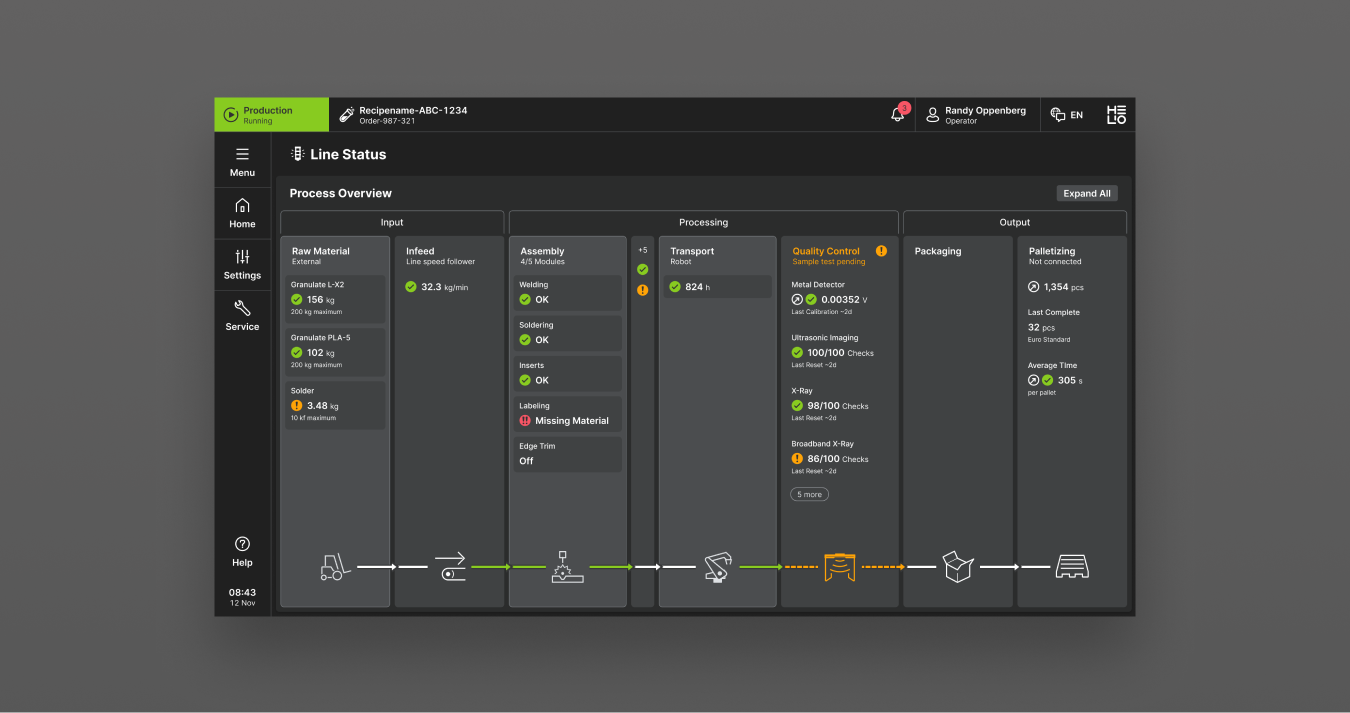Image resolution: width=1350 pixels, height=713 pixels.
Task: Open the EN language selector
Action: click(x=1067, y=115)
